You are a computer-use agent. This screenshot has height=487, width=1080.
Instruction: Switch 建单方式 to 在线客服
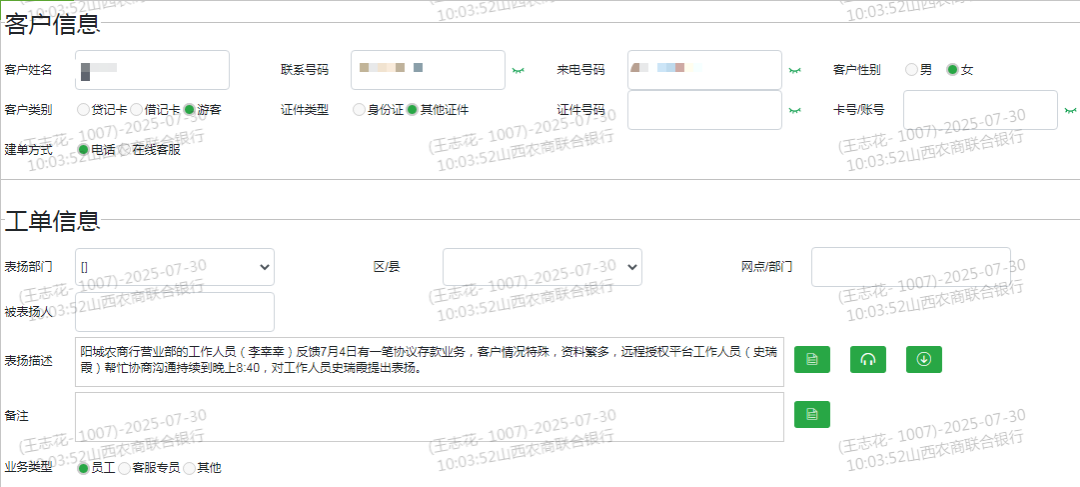tap(125, 150)
